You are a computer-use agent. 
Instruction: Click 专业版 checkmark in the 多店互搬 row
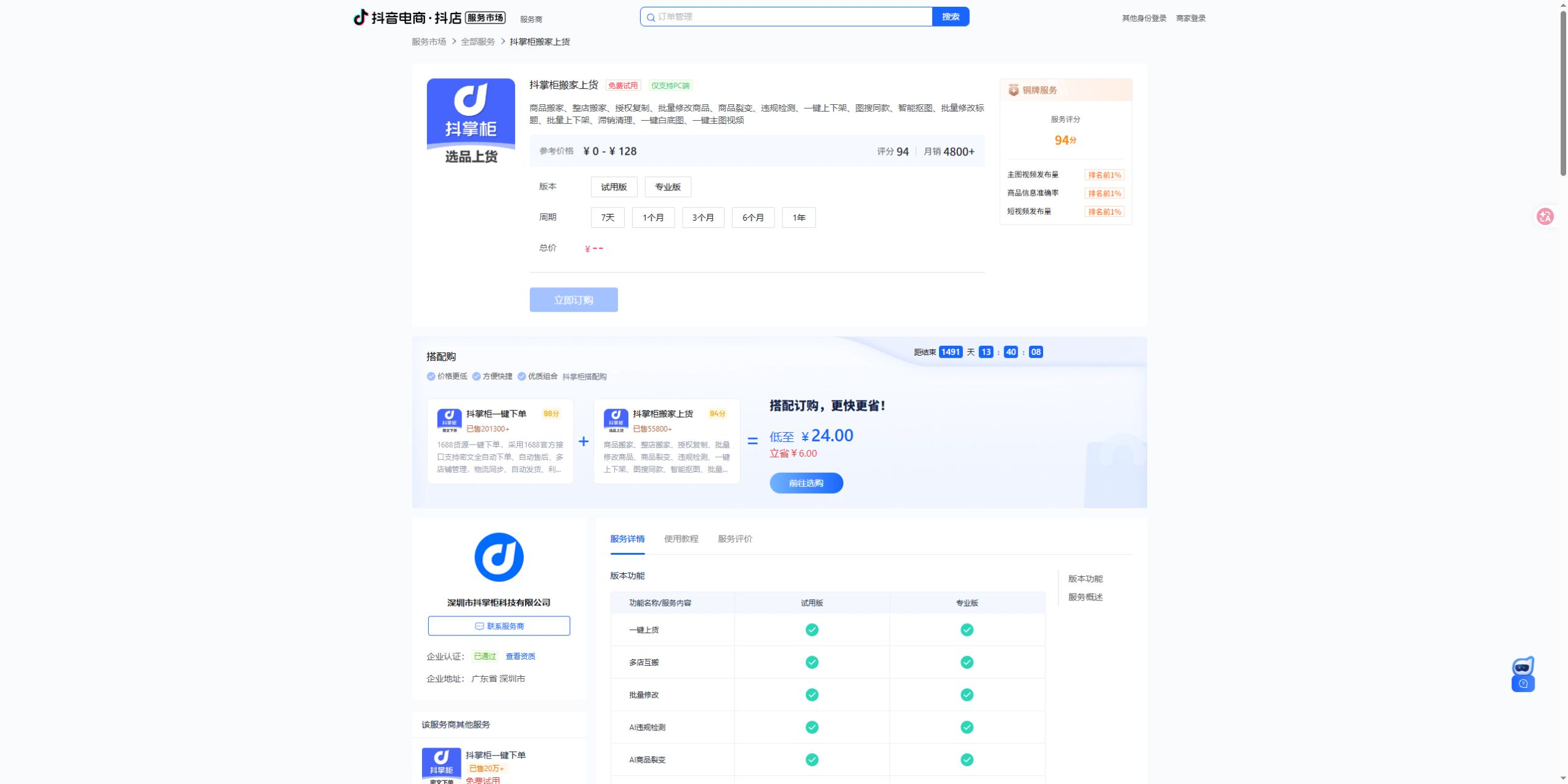click(967, 663)
